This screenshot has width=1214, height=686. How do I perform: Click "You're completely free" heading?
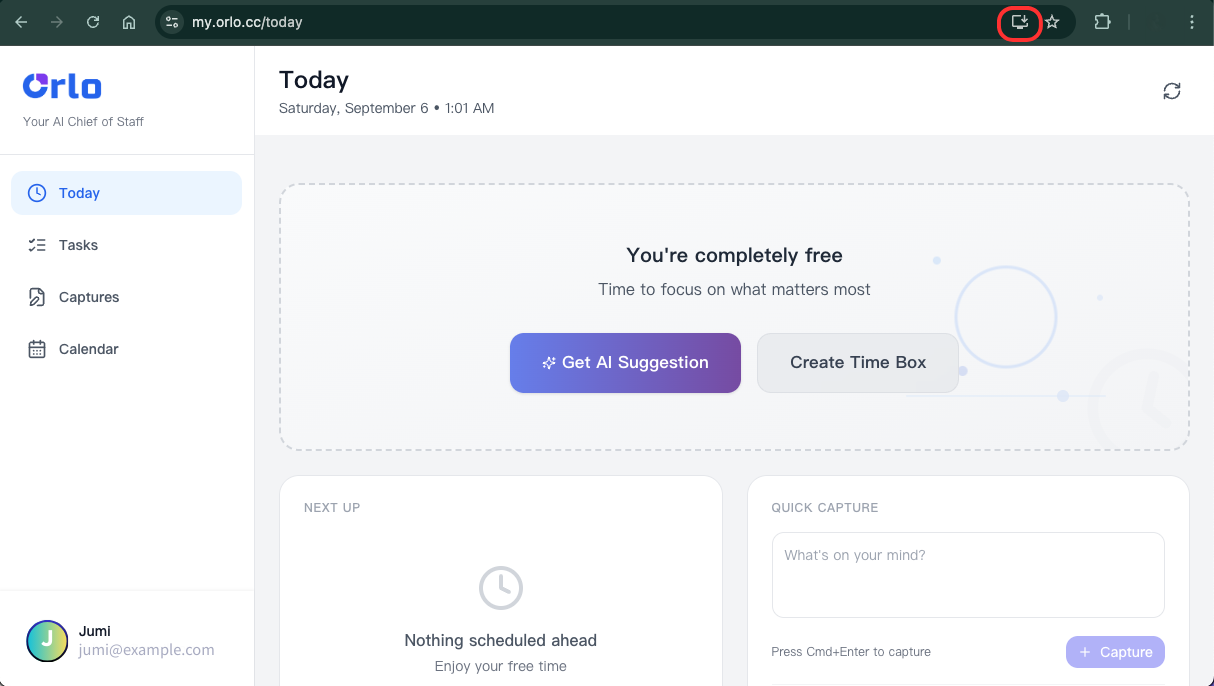coord(734,255)
